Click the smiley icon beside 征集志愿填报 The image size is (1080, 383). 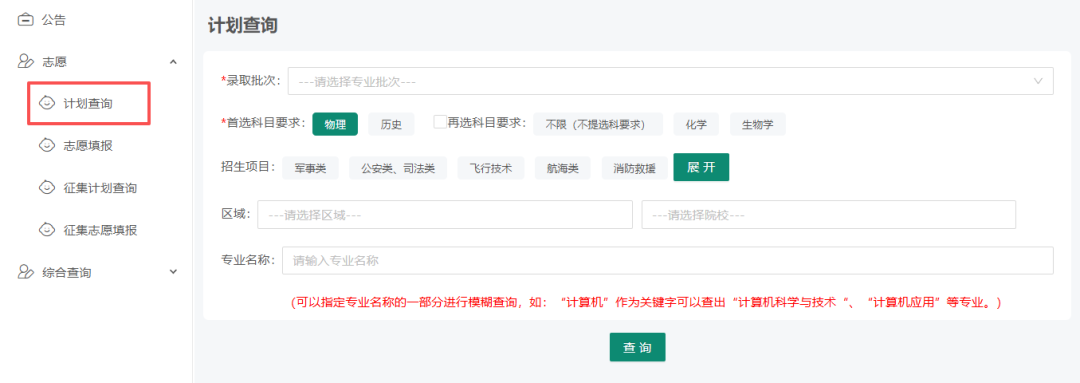[x=46, y=229]
